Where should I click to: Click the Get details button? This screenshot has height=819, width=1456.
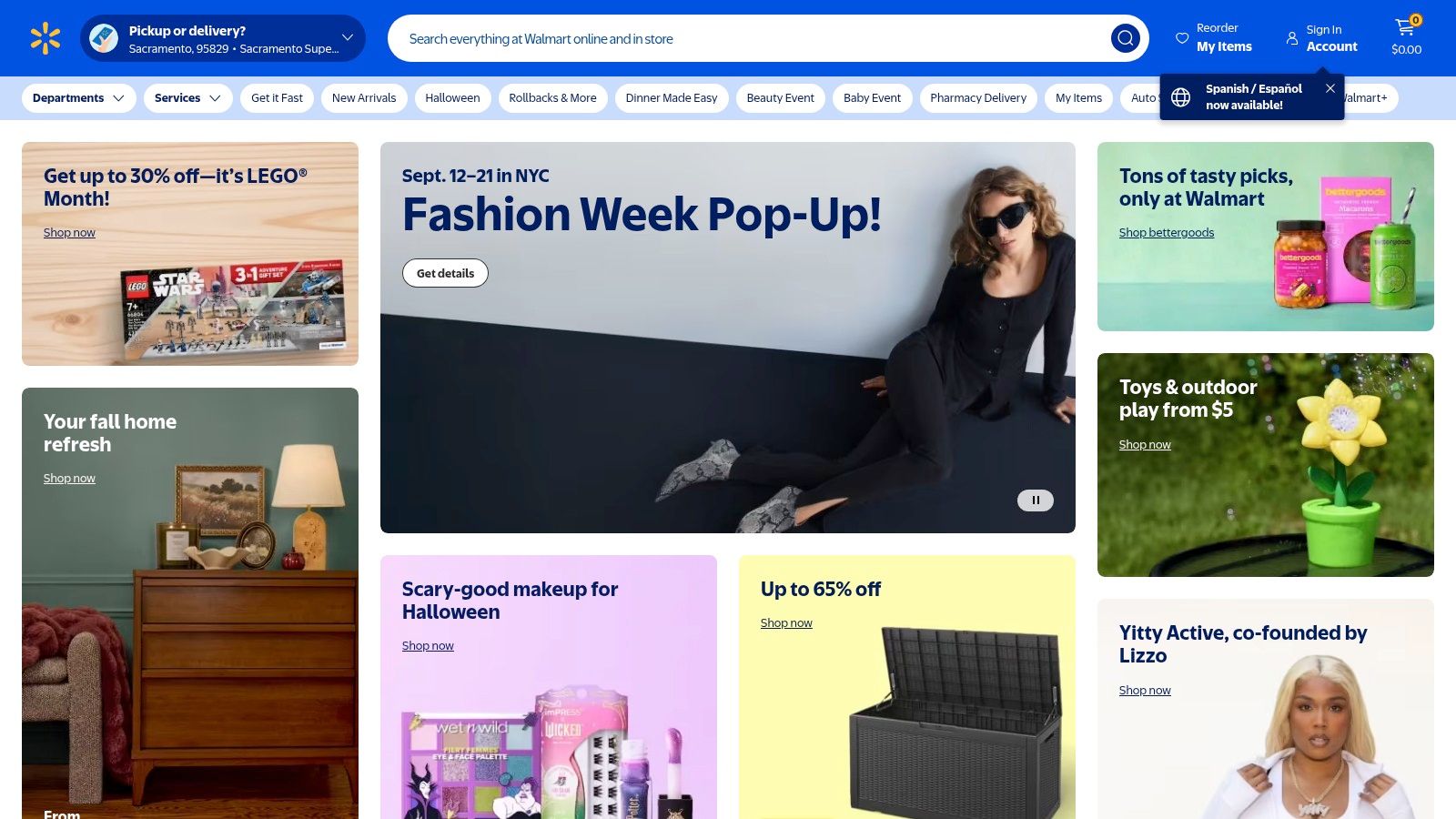[x=445, y=273]
